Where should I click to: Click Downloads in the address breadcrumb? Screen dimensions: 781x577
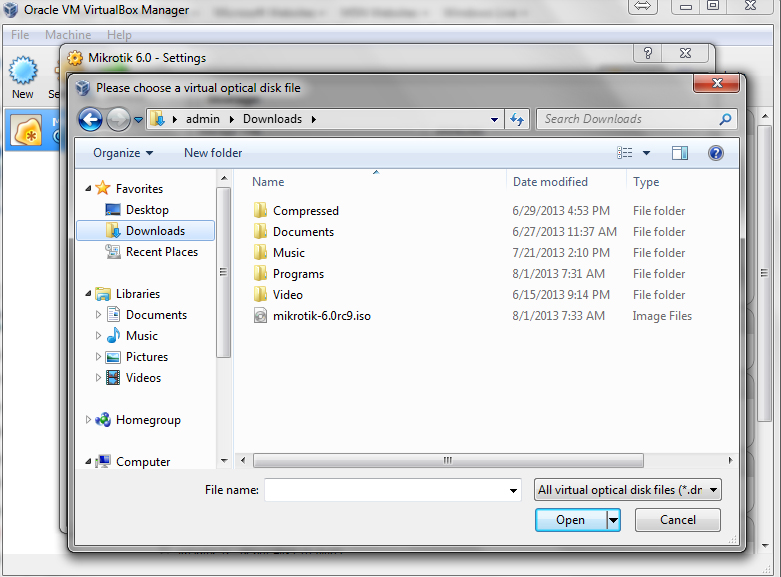(x=272, y=119)
